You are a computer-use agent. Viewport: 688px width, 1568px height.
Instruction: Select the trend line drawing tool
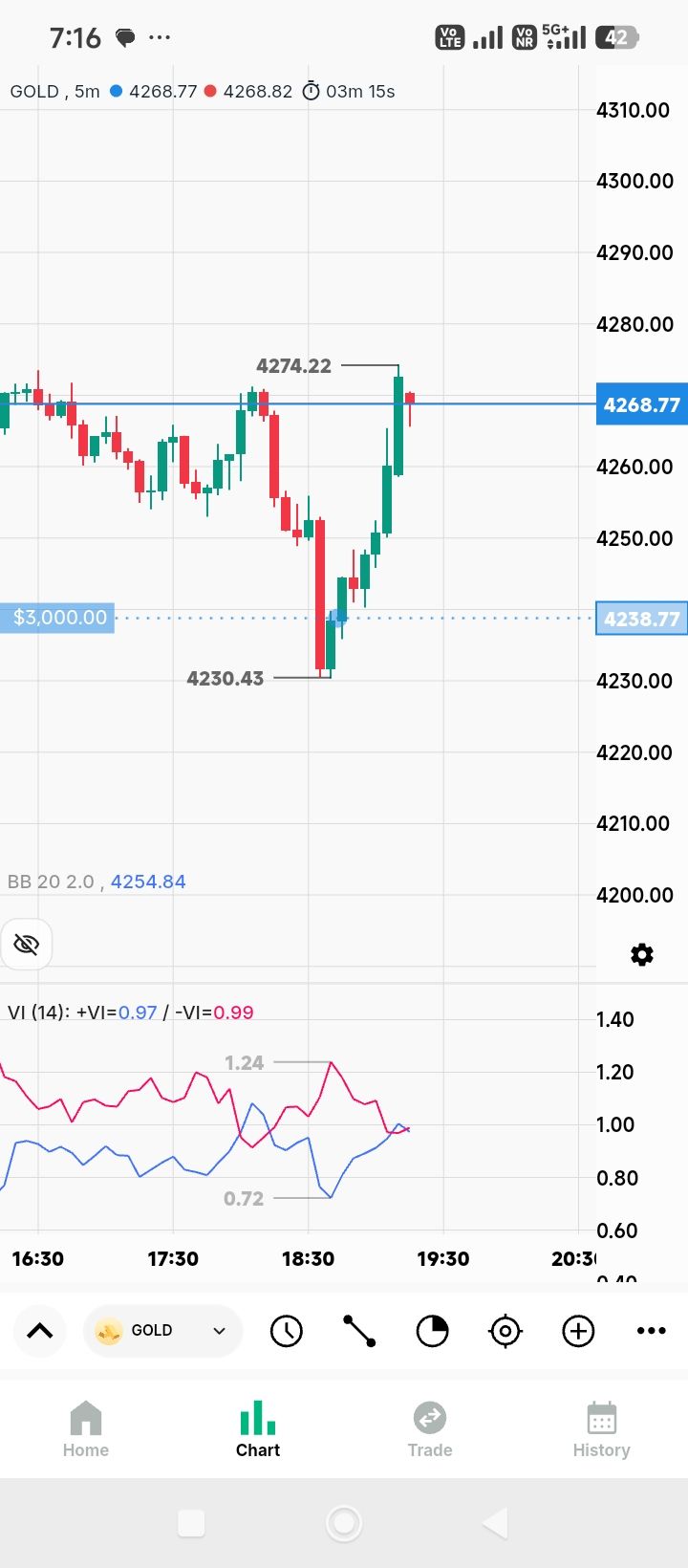pyautogui.click(x=359, y=1331)
